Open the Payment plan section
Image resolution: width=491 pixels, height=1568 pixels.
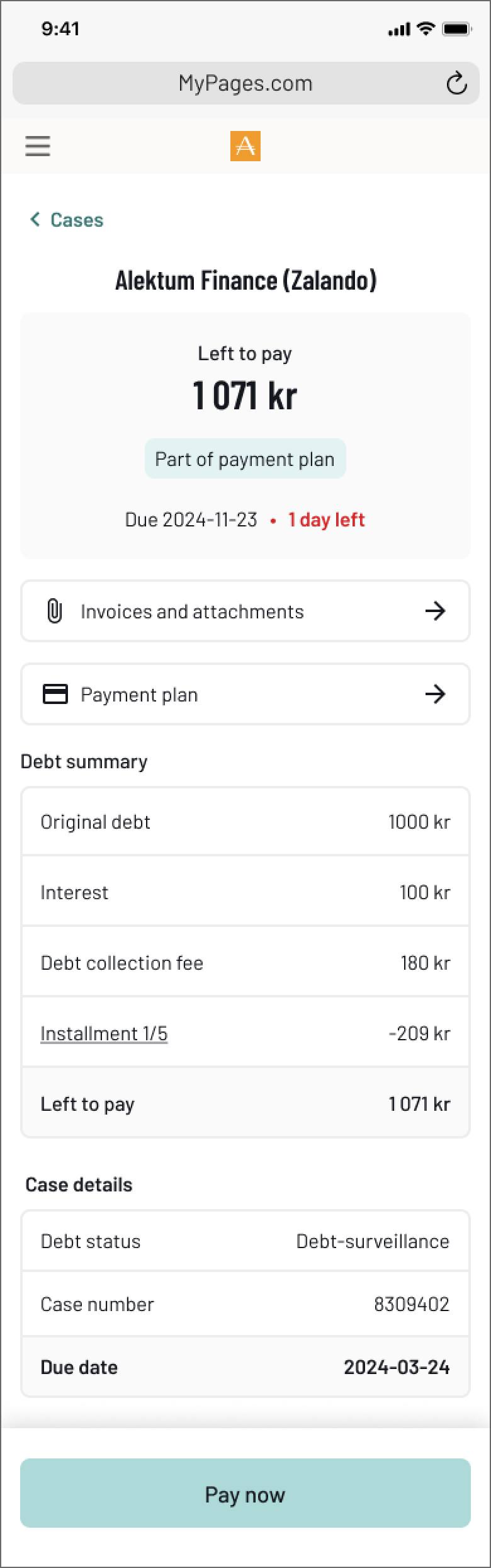click(139, 695)
